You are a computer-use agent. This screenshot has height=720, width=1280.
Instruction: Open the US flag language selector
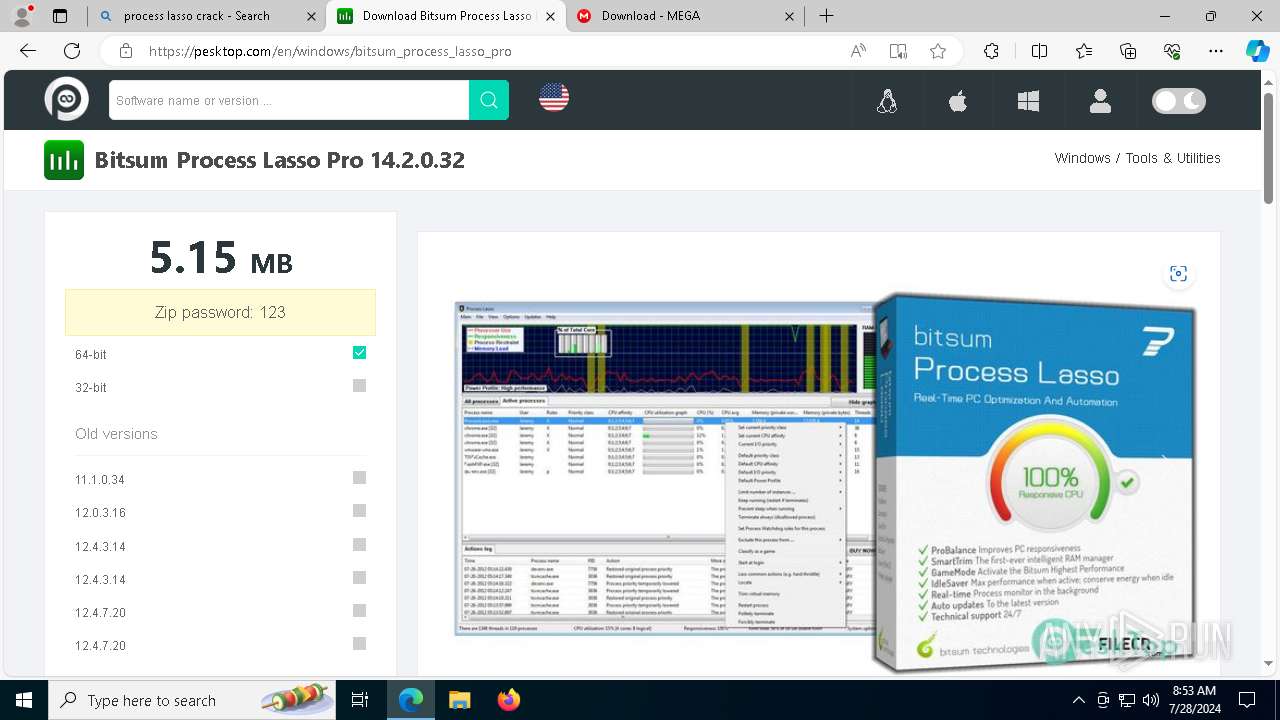(x=553, y=97)
